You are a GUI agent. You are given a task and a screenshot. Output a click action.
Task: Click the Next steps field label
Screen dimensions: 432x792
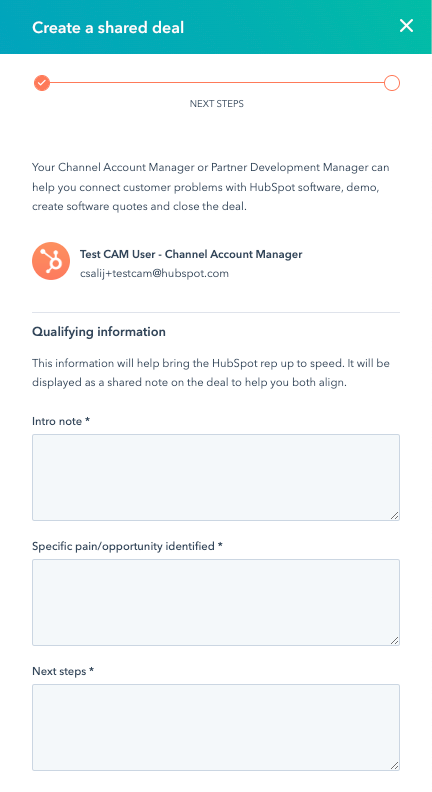pyautogui.click(x=63, y=671)
